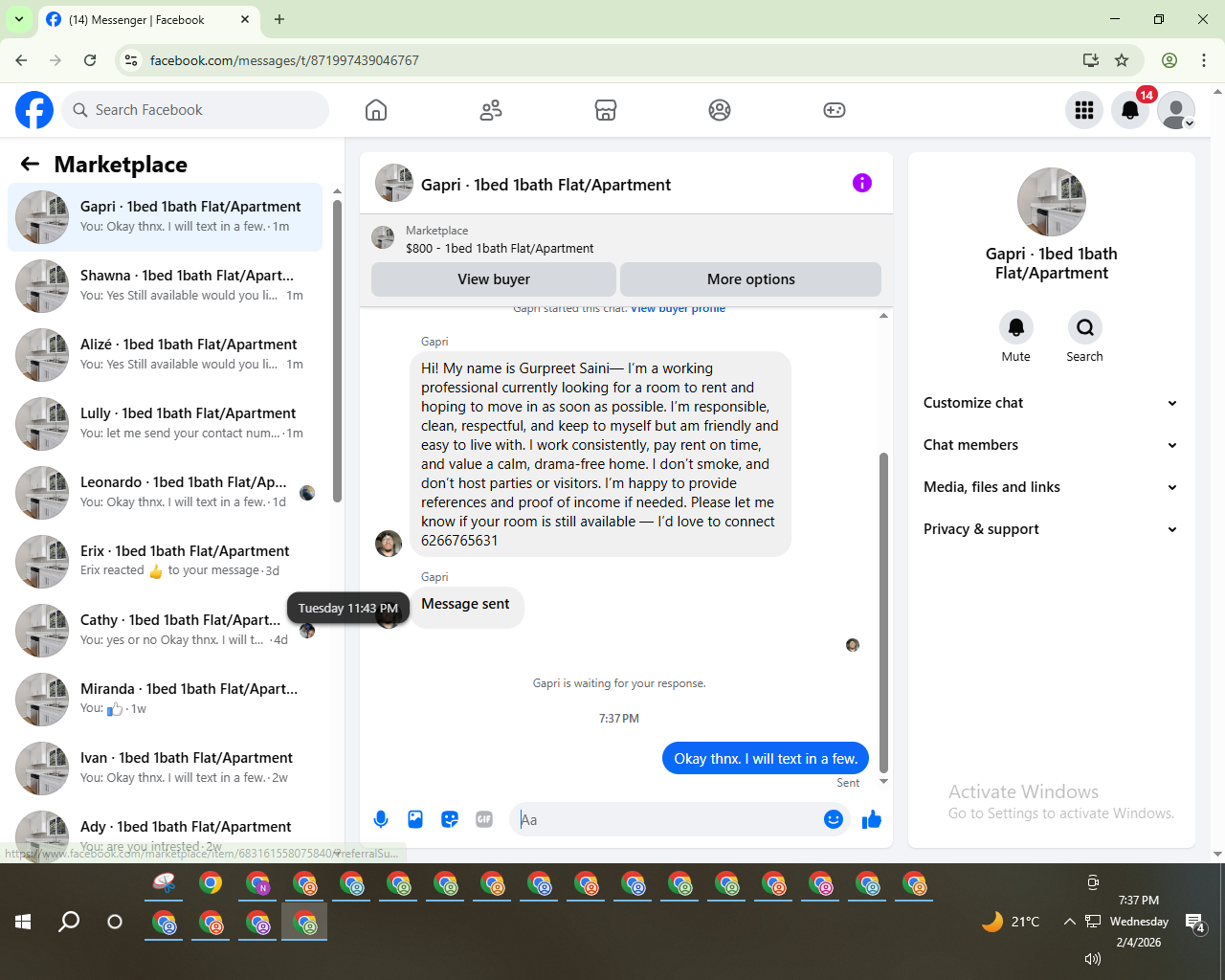
Task: Send a voice clip with microphone icon
Action: (x=381, y=819)
